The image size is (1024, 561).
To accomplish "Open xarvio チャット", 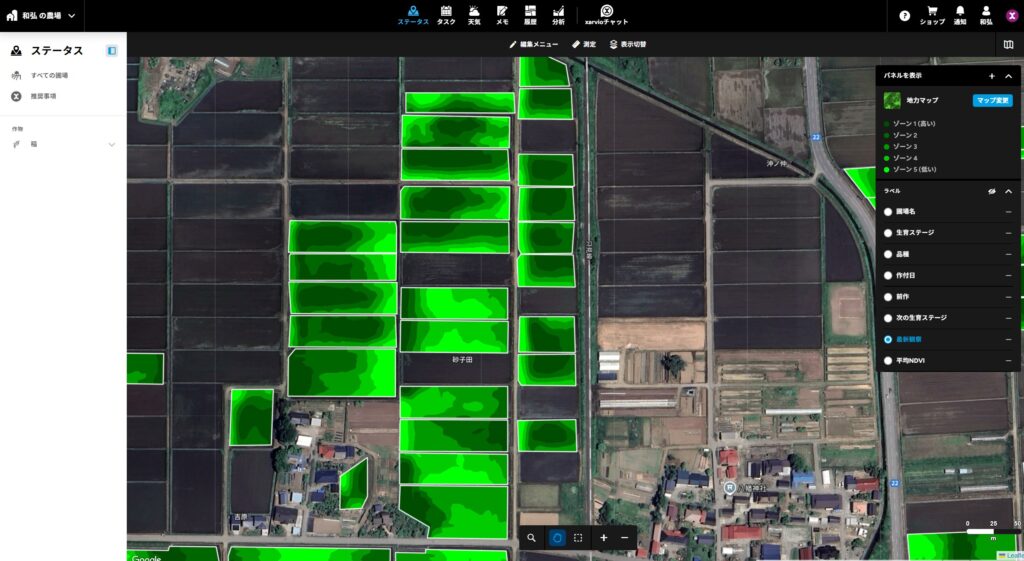I will 606,15.
